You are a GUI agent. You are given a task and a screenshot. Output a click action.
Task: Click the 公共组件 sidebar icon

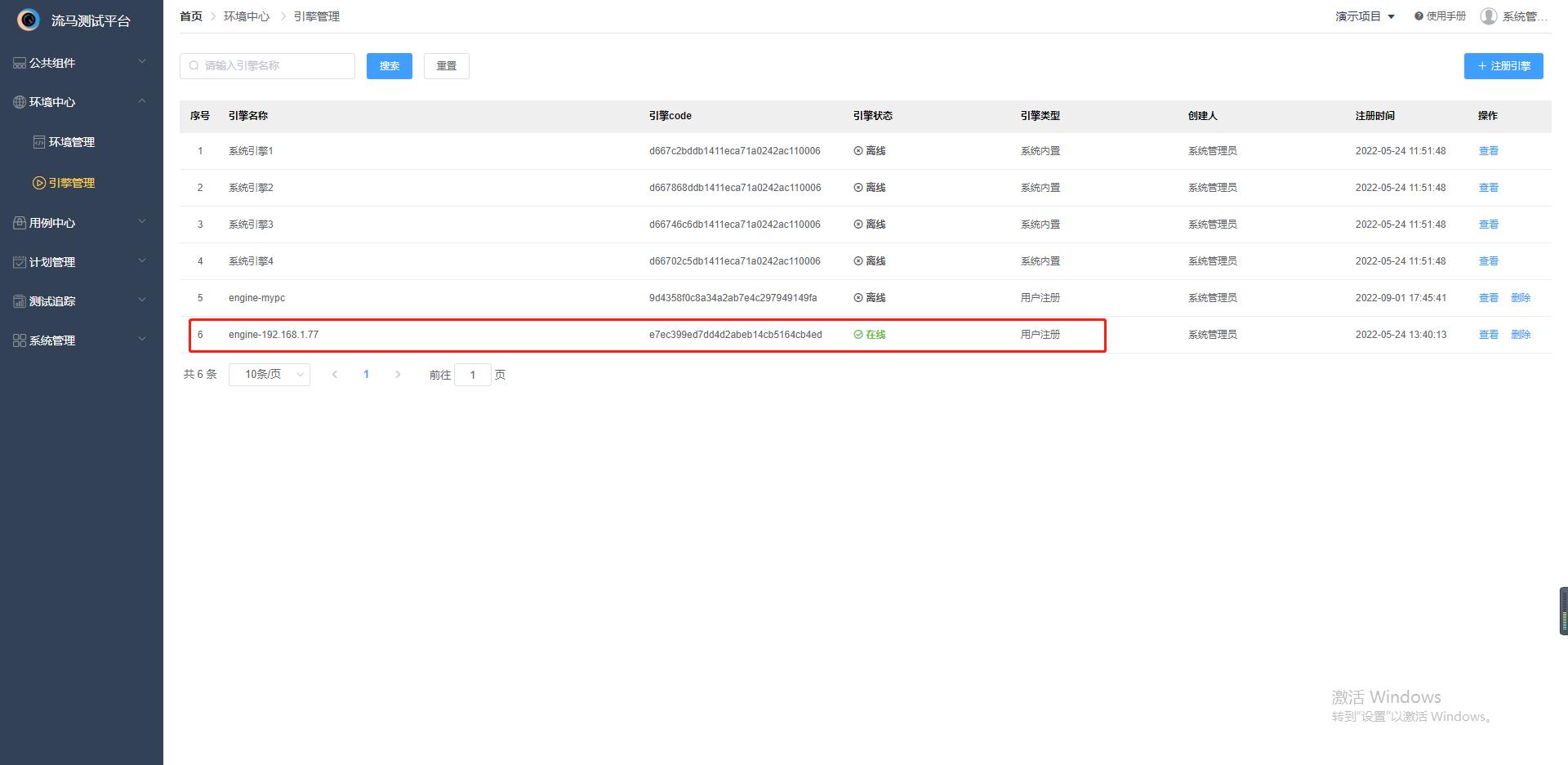[20, 63]
